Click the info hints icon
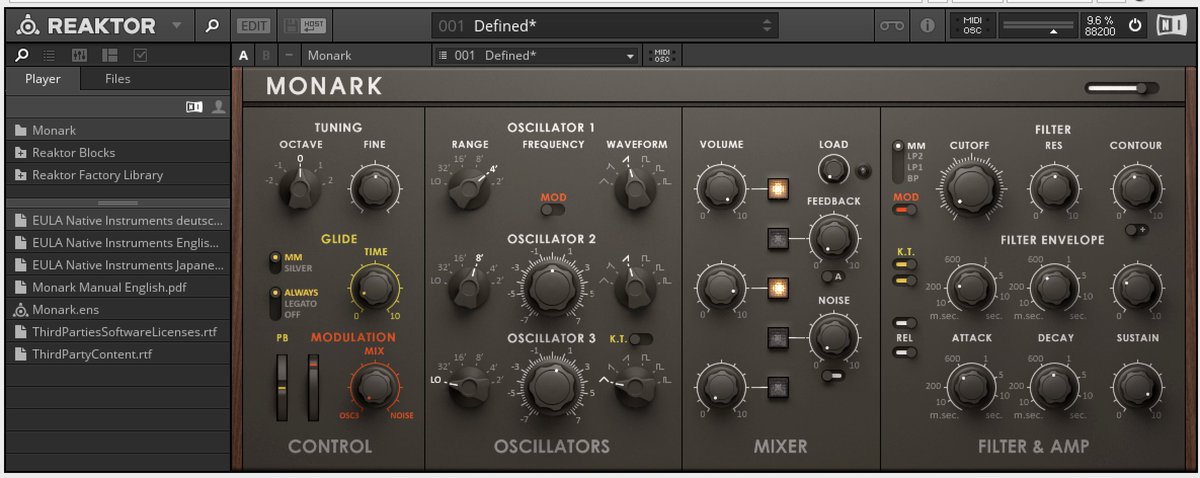The image size is (1200, 478). click(928, 26)
